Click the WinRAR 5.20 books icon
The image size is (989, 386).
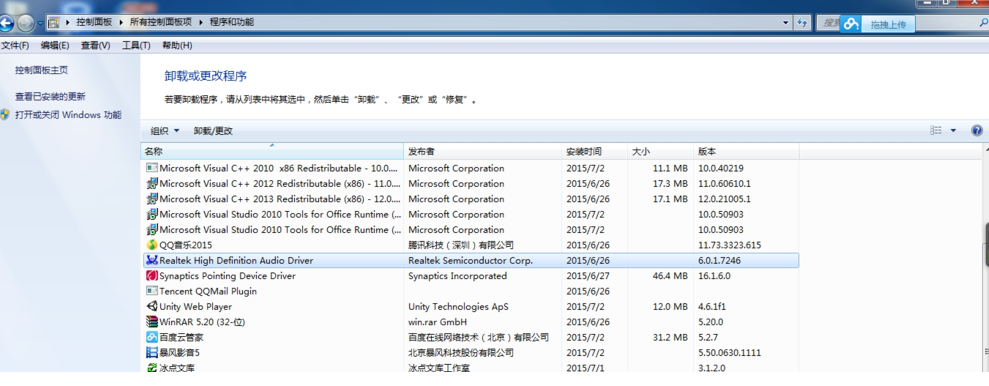point(151,322)
